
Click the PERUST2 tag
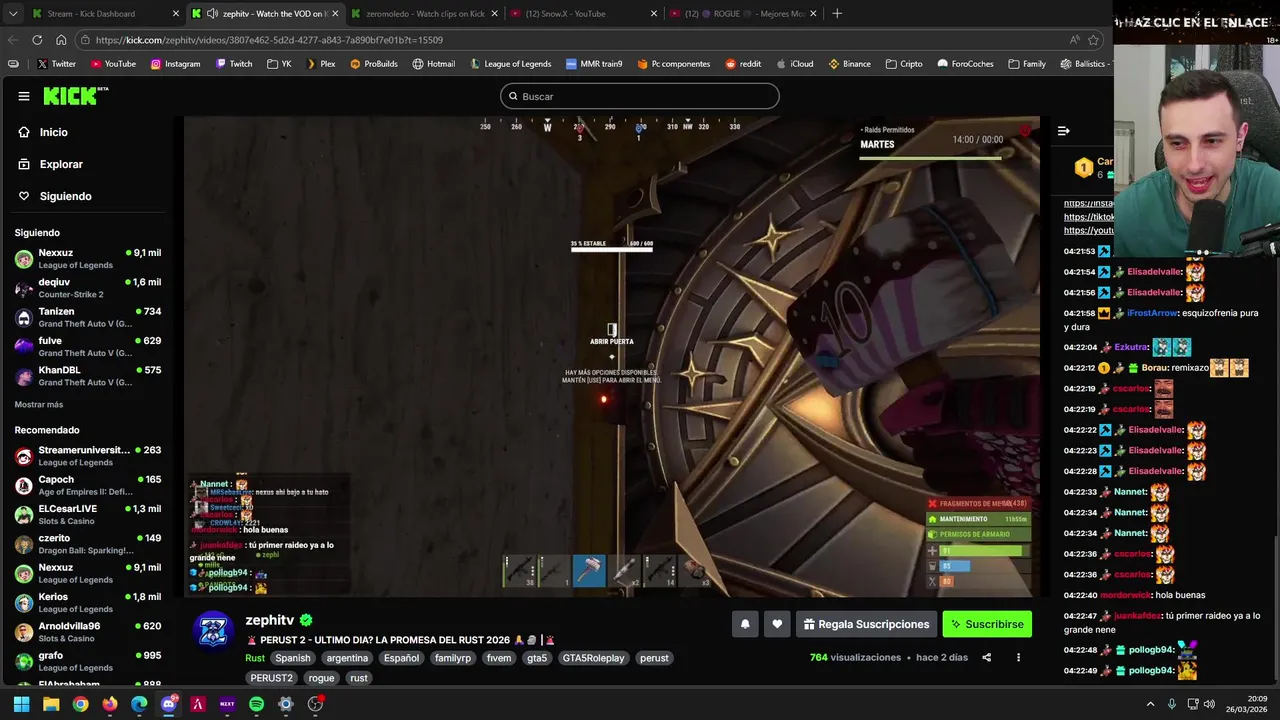click(272, 678)
